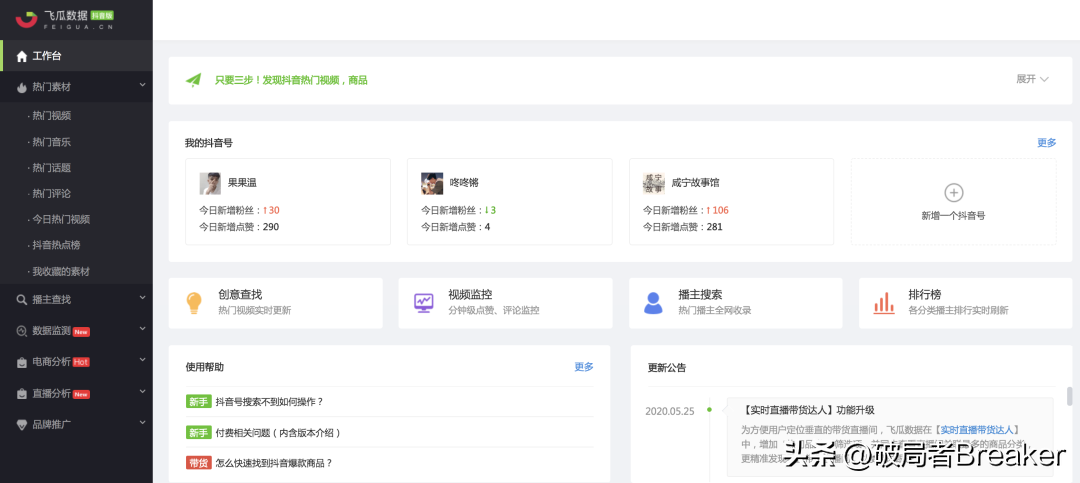The width and height of the screenshot is (1080, 483).
Task: Click 【实时直播带货达人】功能升级 heading
Action: click(x=809, y=410)
